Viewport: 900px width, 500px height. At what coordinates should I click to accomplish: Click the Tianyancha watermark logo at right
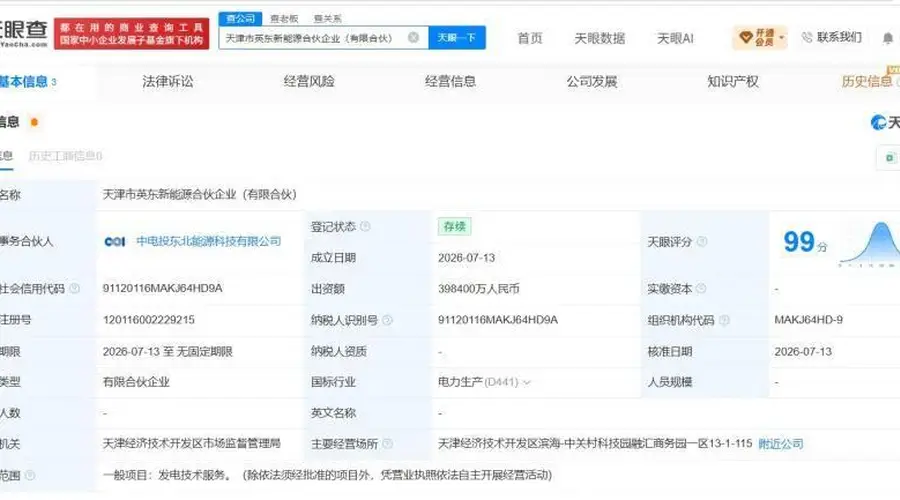point(885,122)
